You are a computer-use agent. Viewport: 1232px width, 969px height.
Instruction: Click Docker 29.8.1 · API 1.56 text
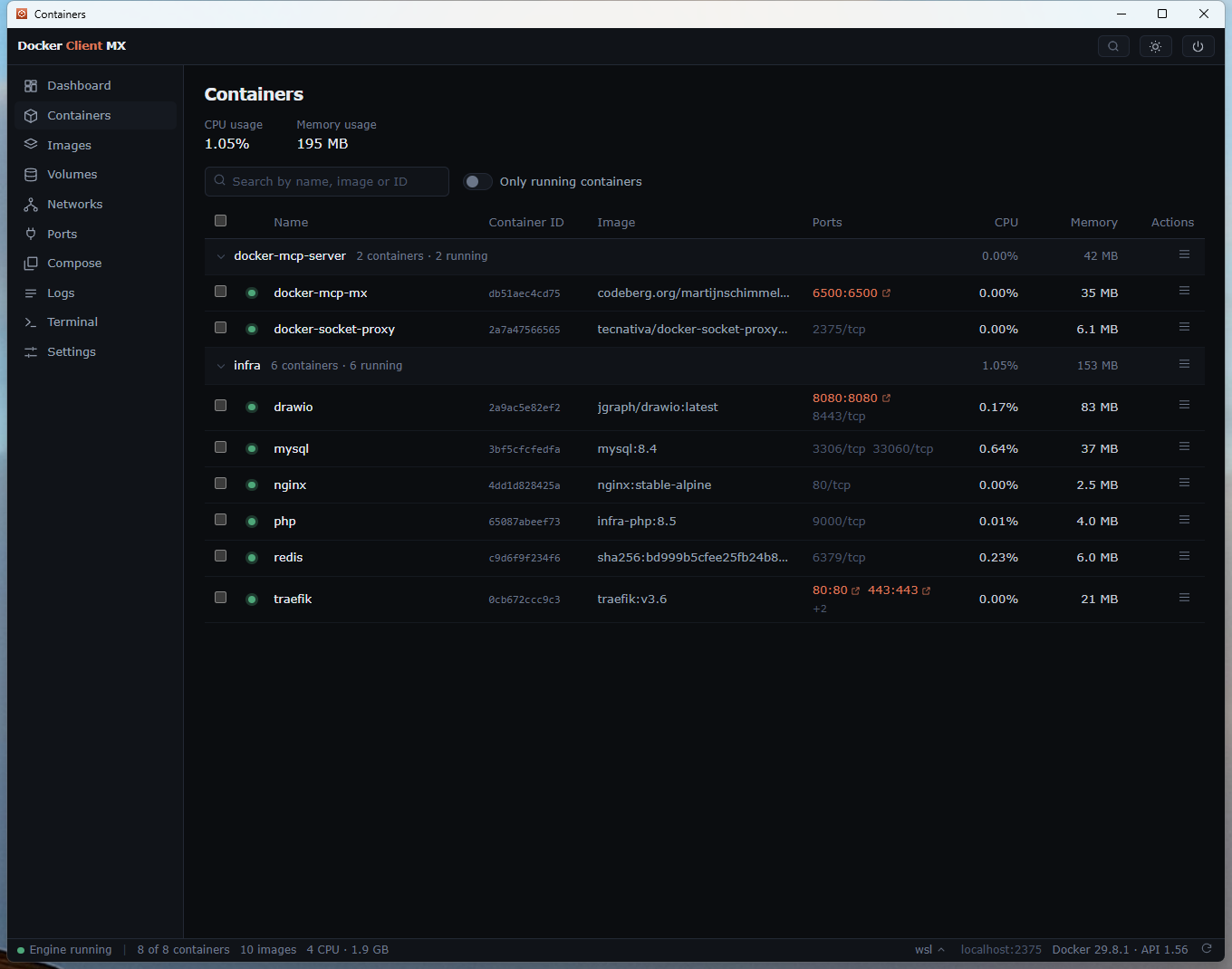1120,950
